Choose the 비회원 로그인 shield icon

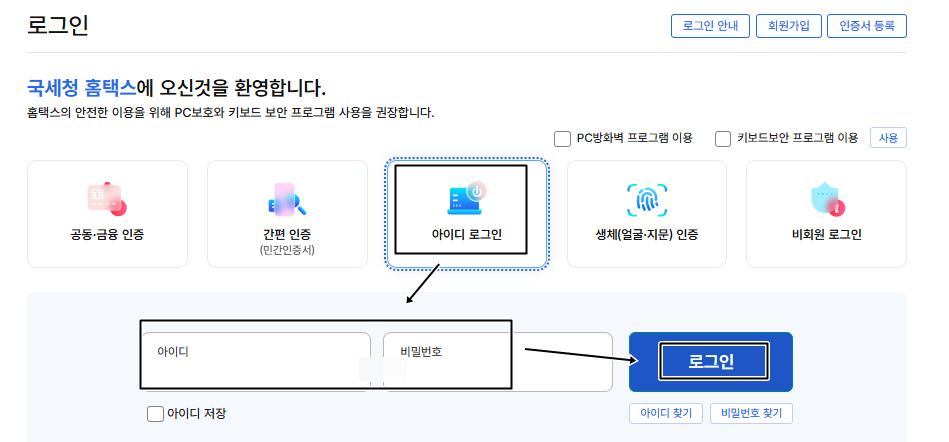pos(826,200)
